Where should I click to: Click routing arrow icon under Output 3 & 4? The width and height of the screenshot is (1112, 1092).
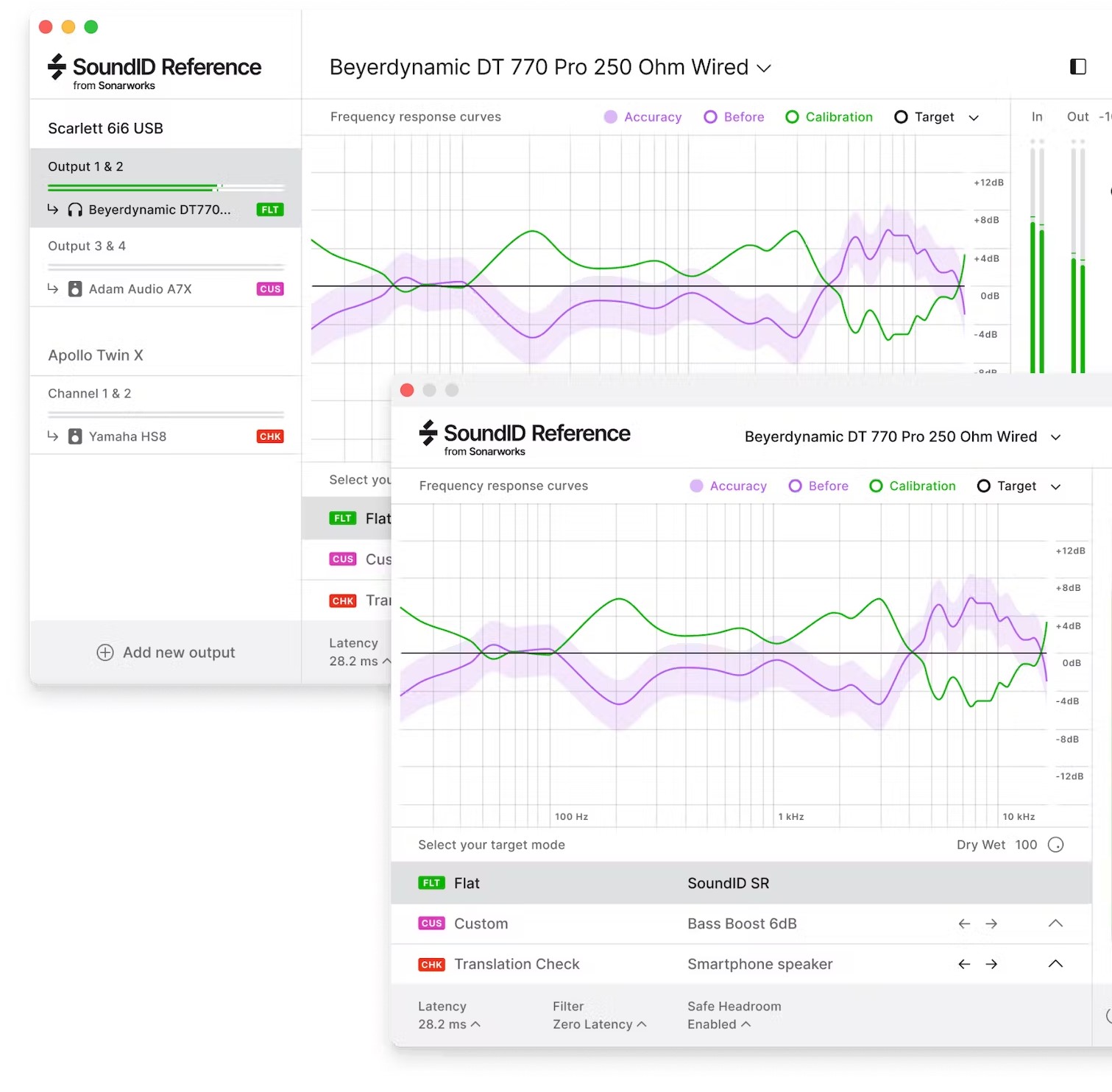tap(53, 288)
